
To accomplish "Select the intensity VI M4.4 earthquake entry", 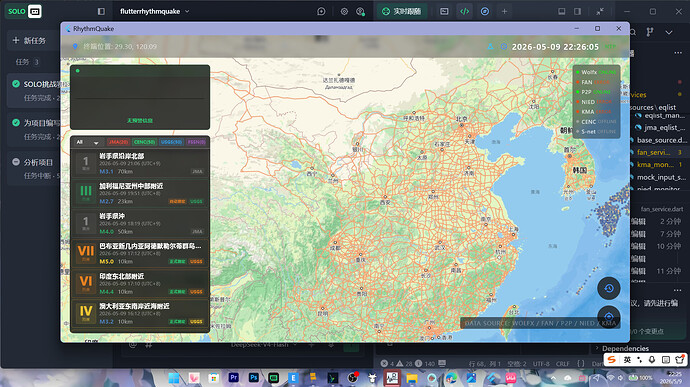I will [140, 284].
